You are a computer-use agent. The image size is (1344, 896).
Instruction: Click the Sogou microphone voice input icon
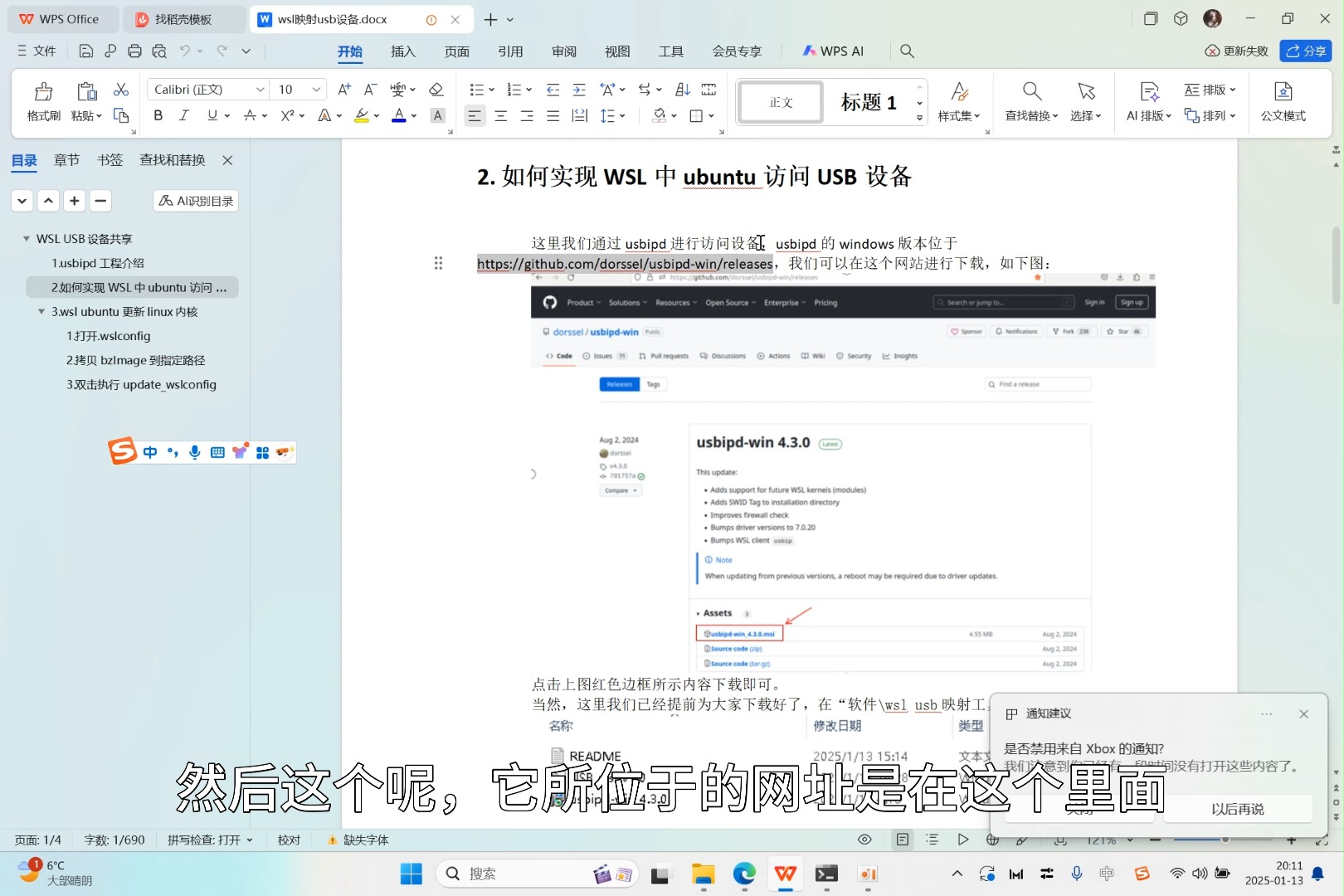[195, 452]
